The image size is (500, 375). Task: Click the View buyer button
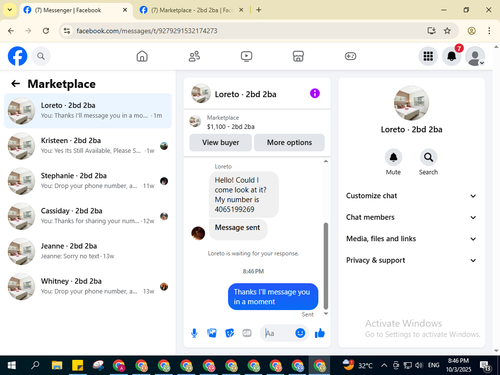point(220,142)
